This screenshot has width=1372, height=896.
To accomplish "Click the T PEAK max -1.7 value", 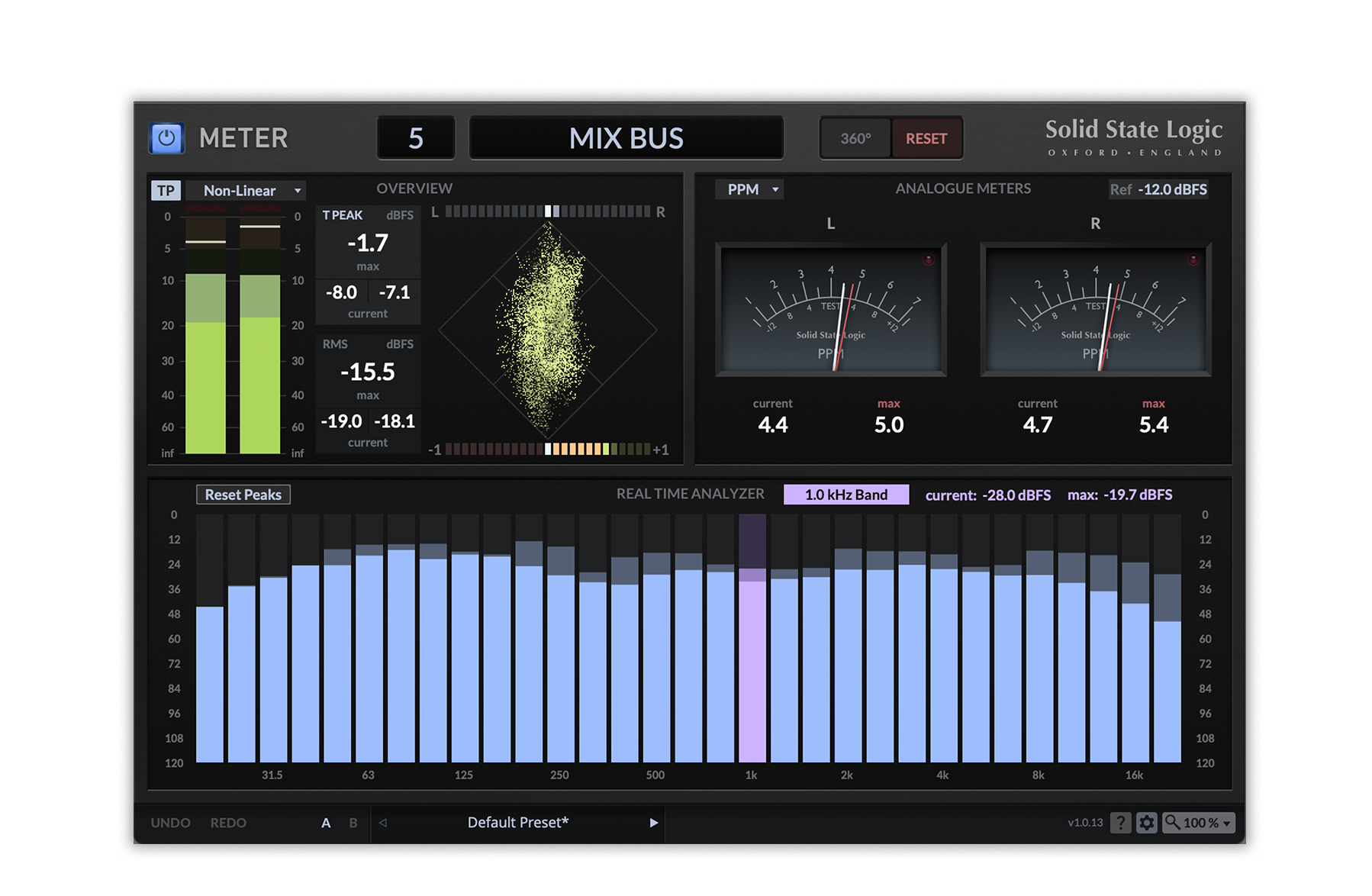I will [x=368, y=243].
